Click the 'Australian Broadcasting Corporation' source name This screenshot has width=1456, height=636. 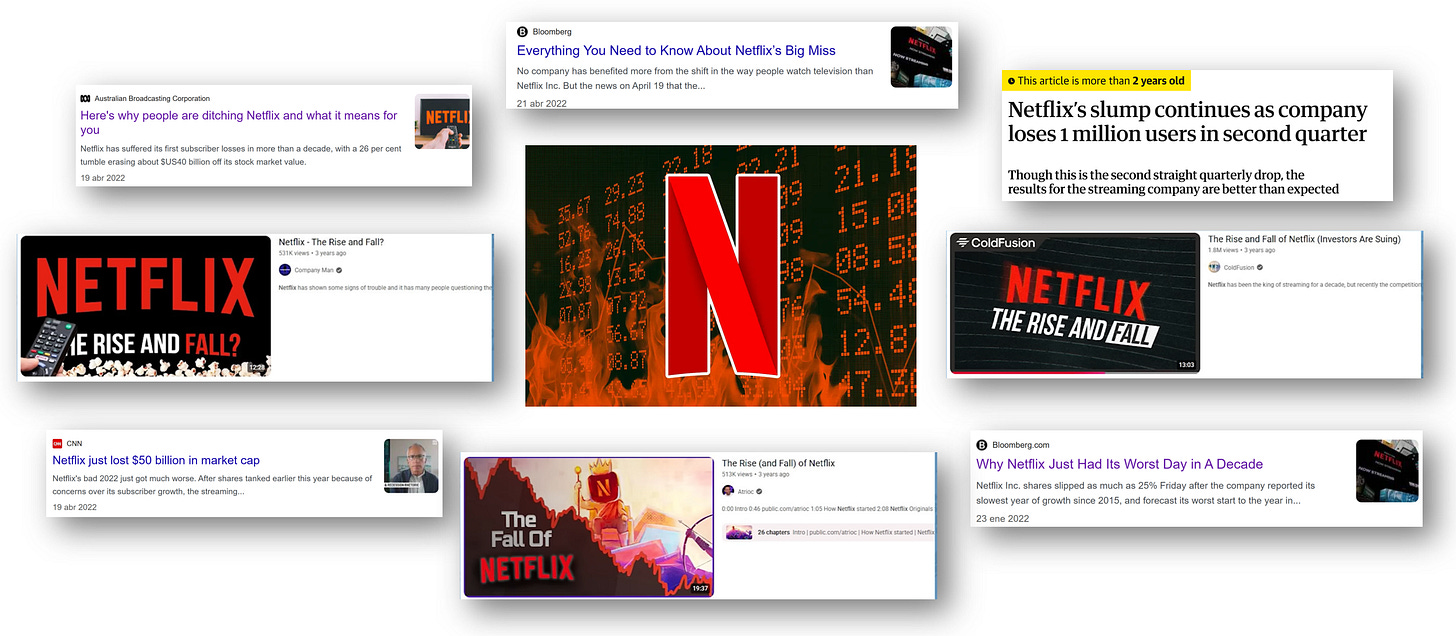point(152,98)
